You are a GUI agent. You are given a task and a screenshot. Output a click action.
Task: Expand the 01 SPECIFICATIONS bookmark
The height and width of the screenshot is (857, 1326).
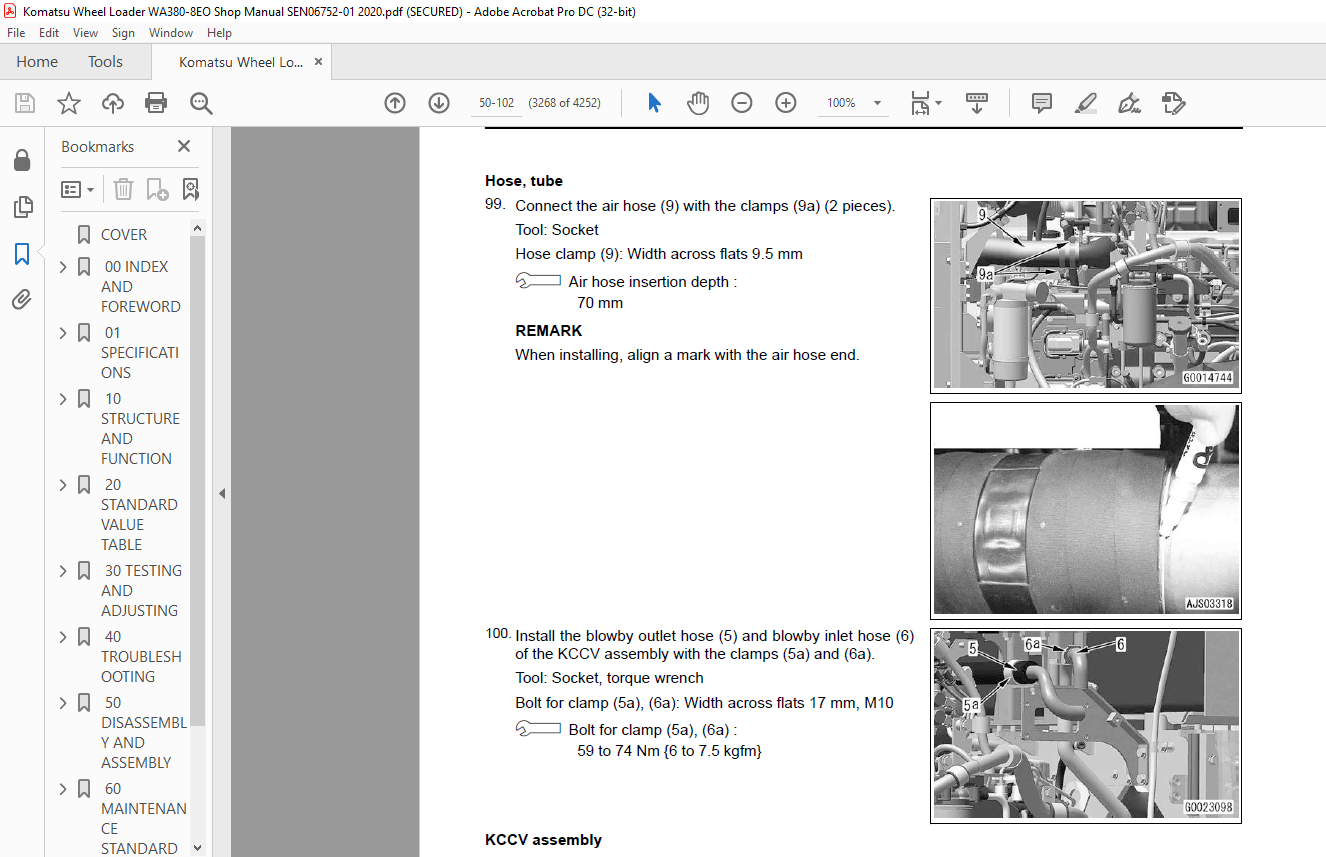click(64, 333)
